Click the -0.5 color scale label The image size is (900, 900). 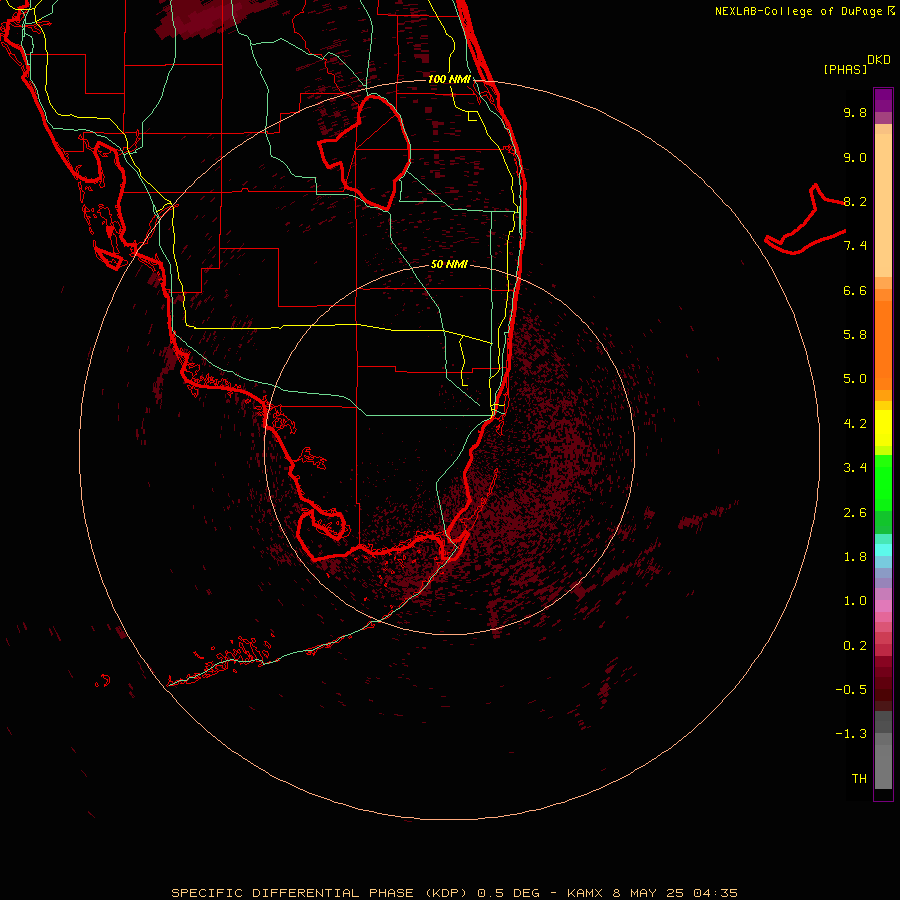pos(851,690)
